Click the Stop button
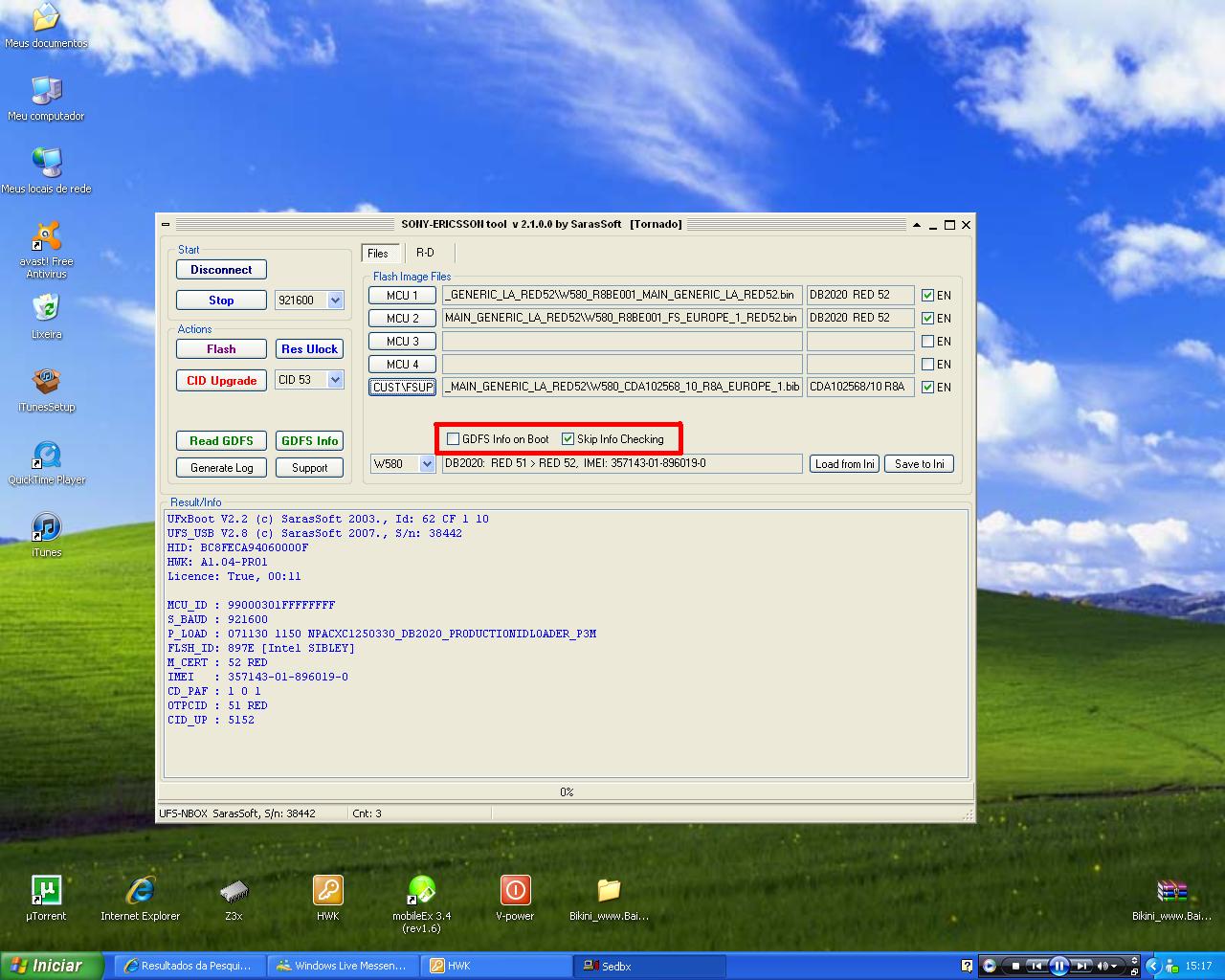The width and height of the screenshot is (1225, 980). pos(221,301)
